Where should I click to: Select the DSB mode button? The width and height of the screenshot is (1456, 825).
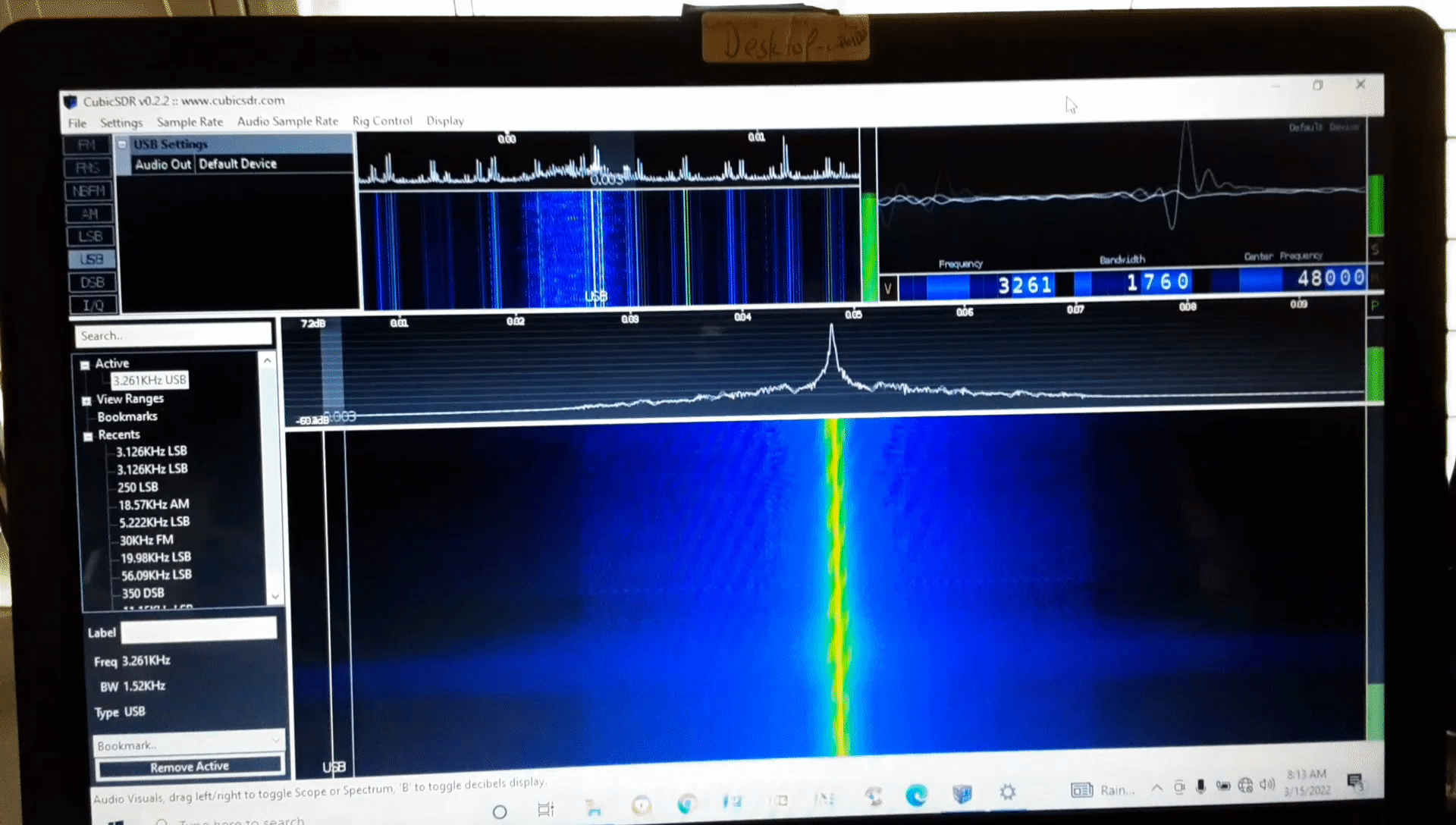click(93, 282)
